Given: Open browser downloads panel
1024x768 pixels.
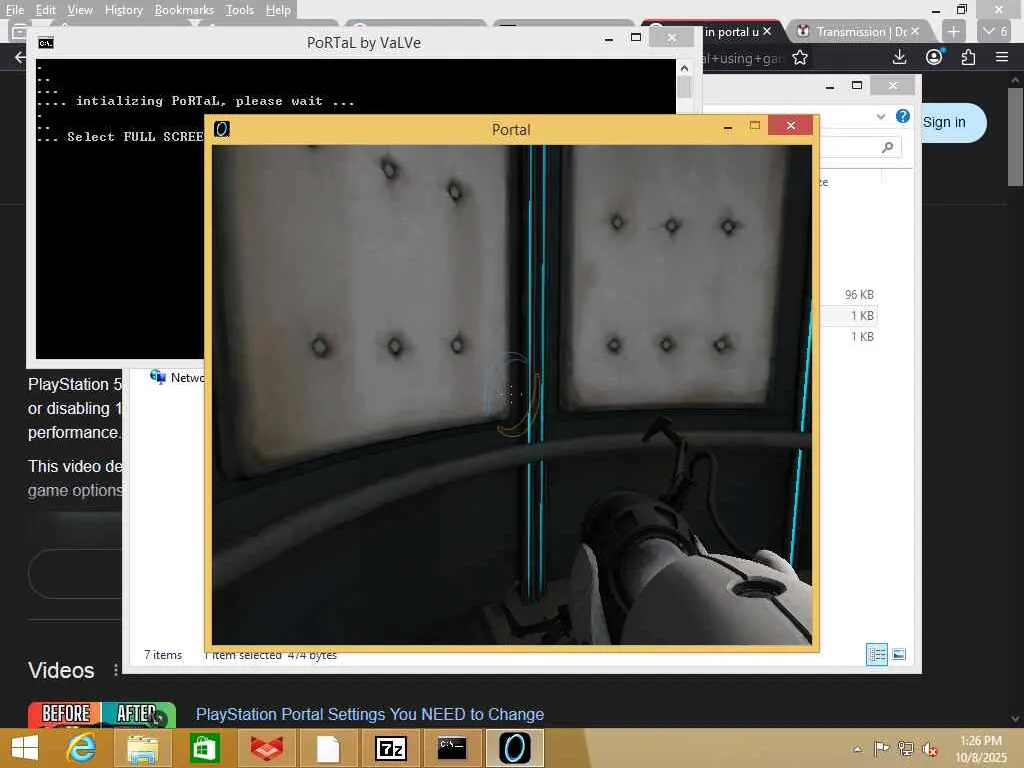Looking at the screenshot, I should 899,57.
